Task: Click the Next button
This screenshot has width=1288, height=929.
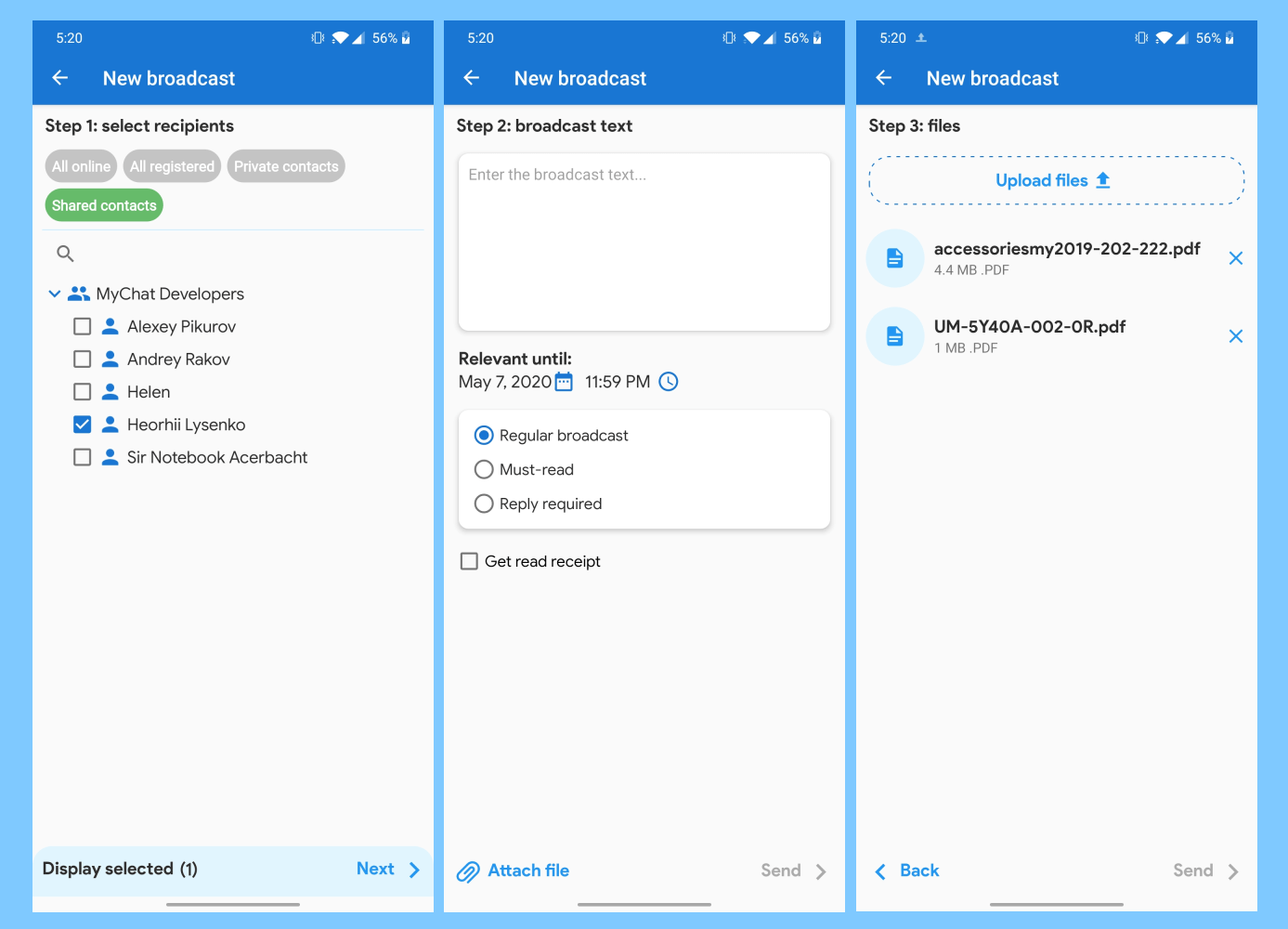Action: point(389,870)
